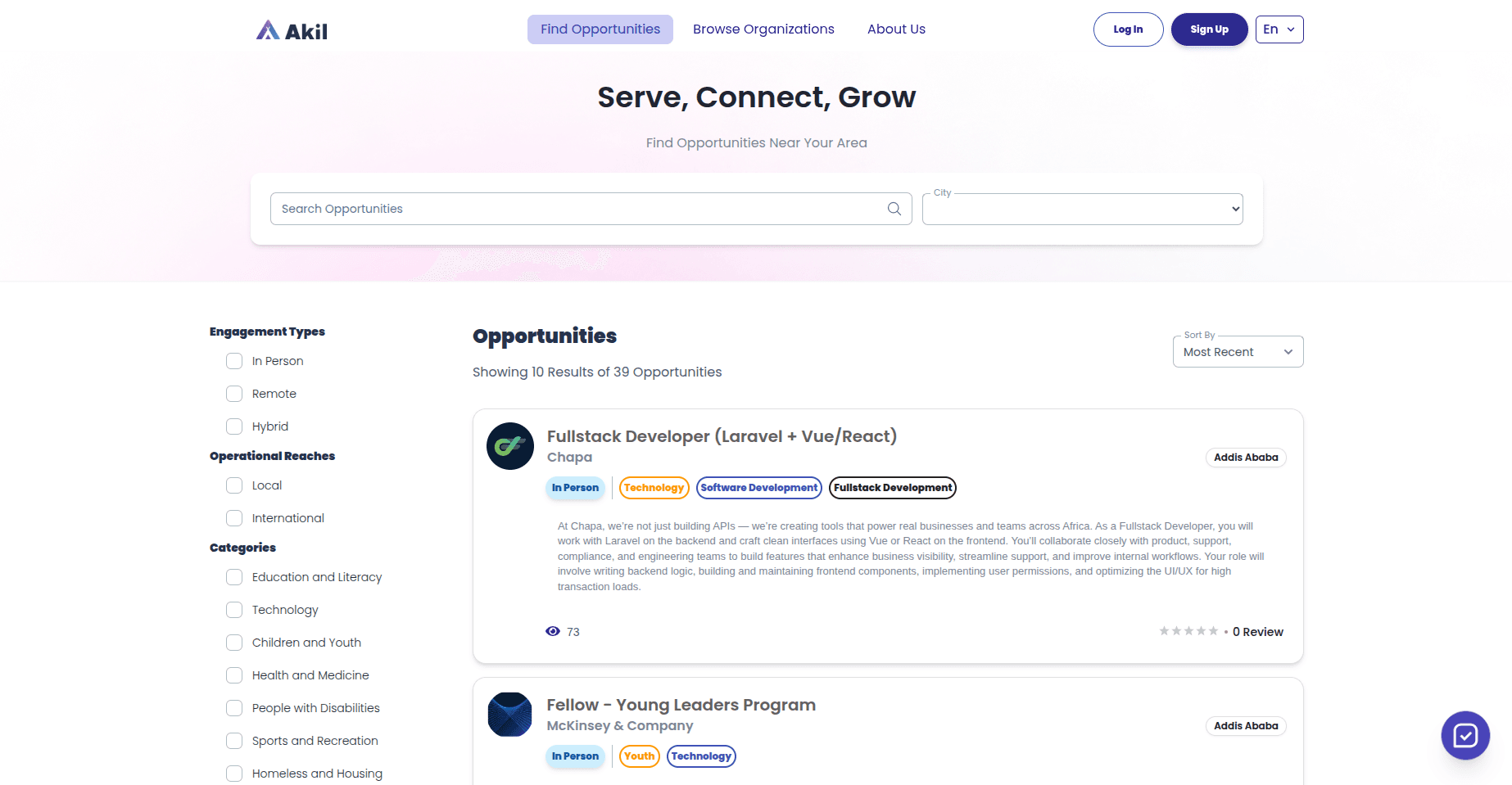Enable the Local operational reach filter
The width and height of the screenshot is (1512, 785).
point(234,485)
